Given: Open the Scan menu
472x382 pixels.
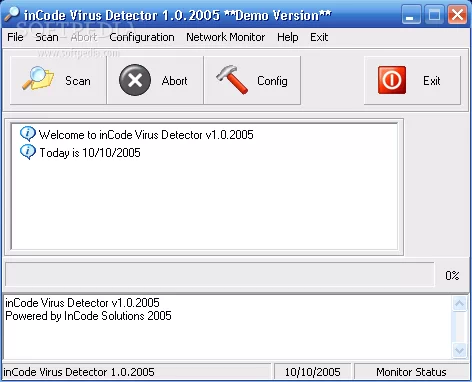Looking at the screenshot, I should pyautogui.click(x=47, y=37).
